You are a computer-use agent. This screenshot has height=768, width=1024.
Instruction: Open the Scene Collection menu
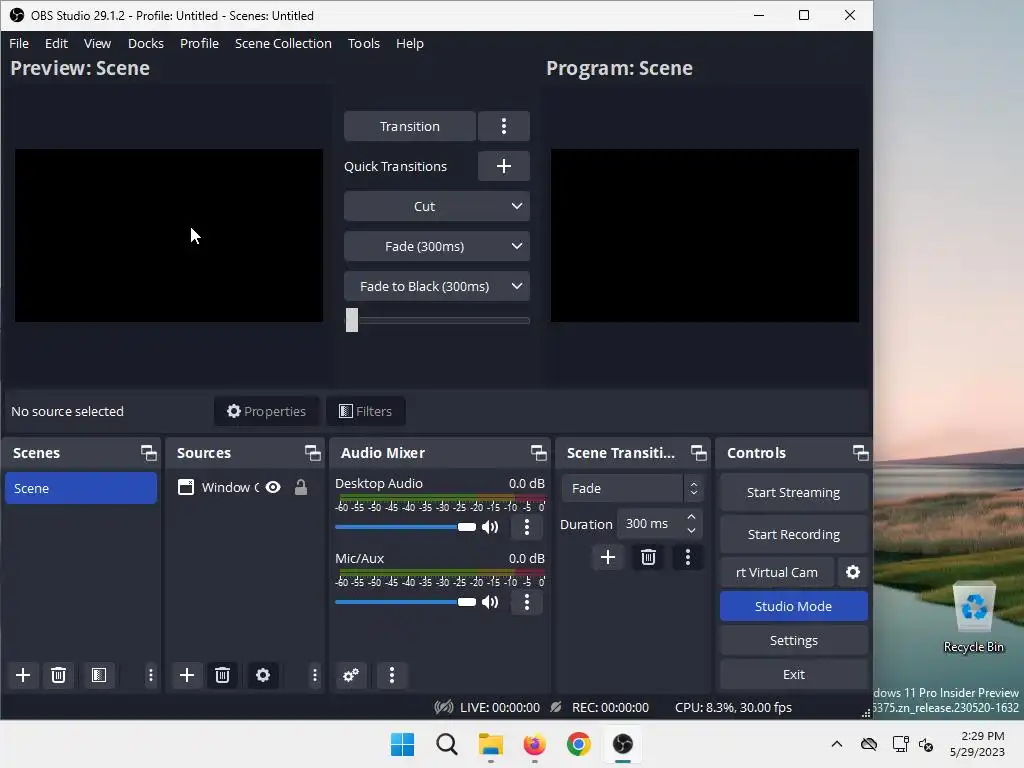[283, 43]
